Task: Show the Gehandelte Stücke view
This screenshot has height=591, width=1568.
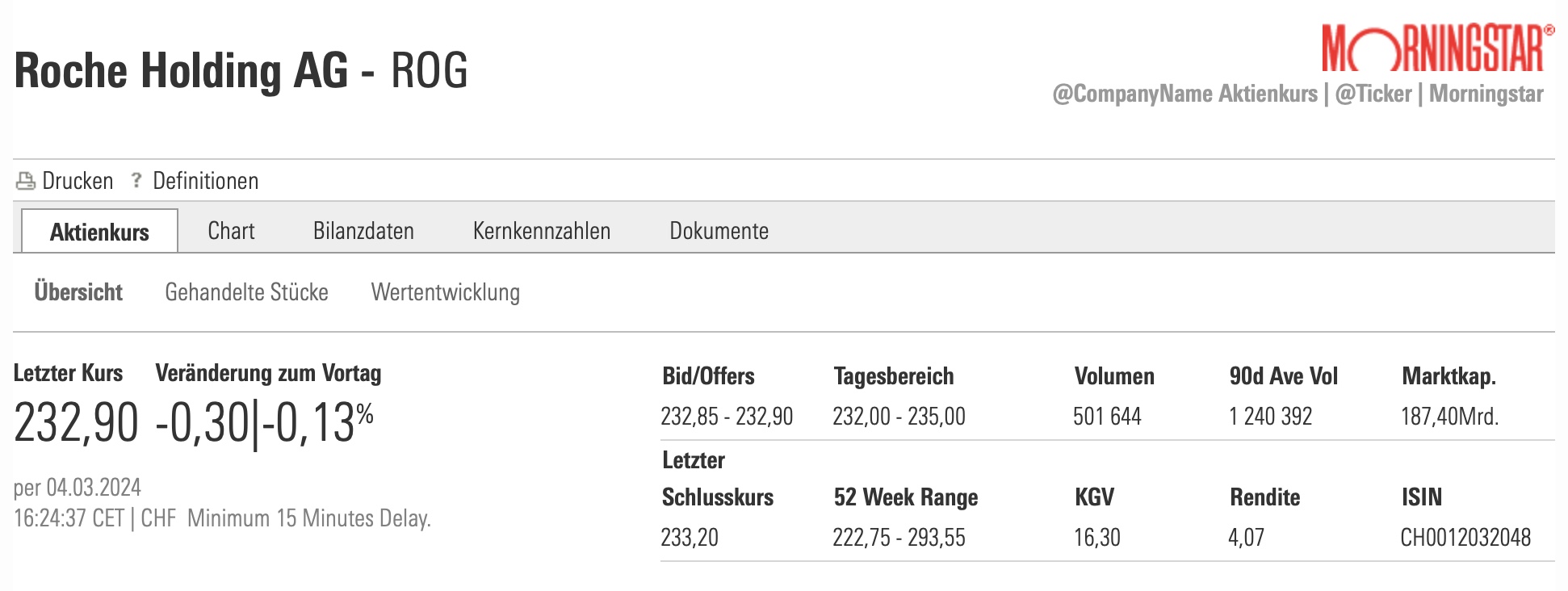Action: click(246, 292)
